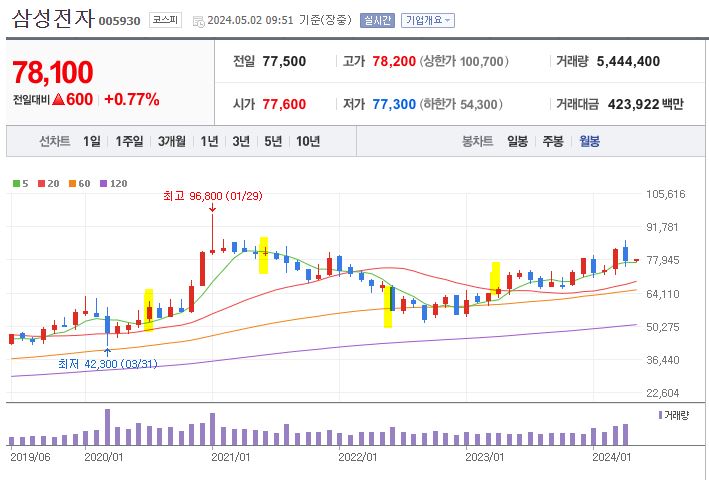The height and width of the screenshot is (480, 709).
Task: Click the 하한가 54,300 text
Action: (x=461, y=104)
